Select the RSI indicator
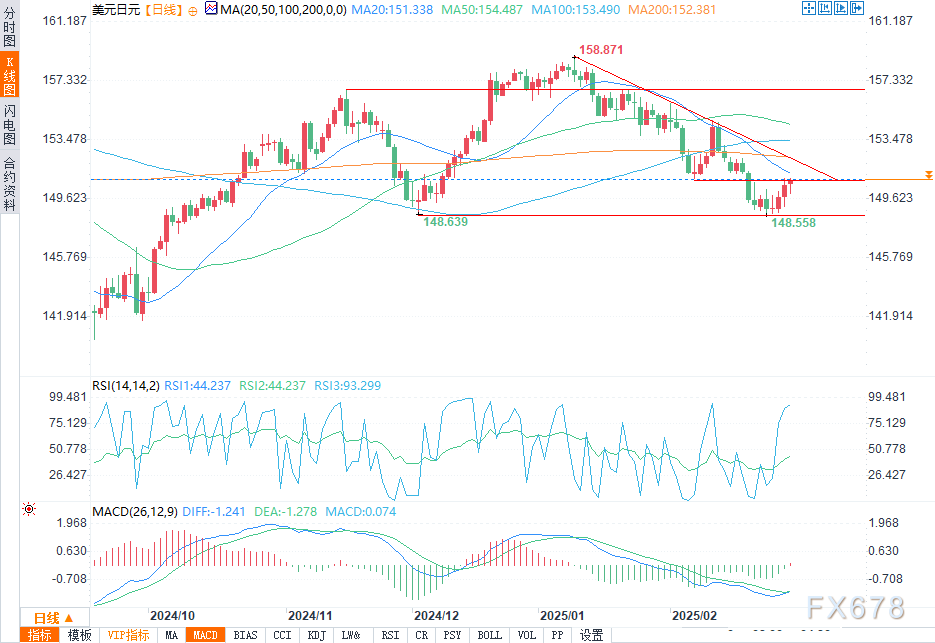 390,635
